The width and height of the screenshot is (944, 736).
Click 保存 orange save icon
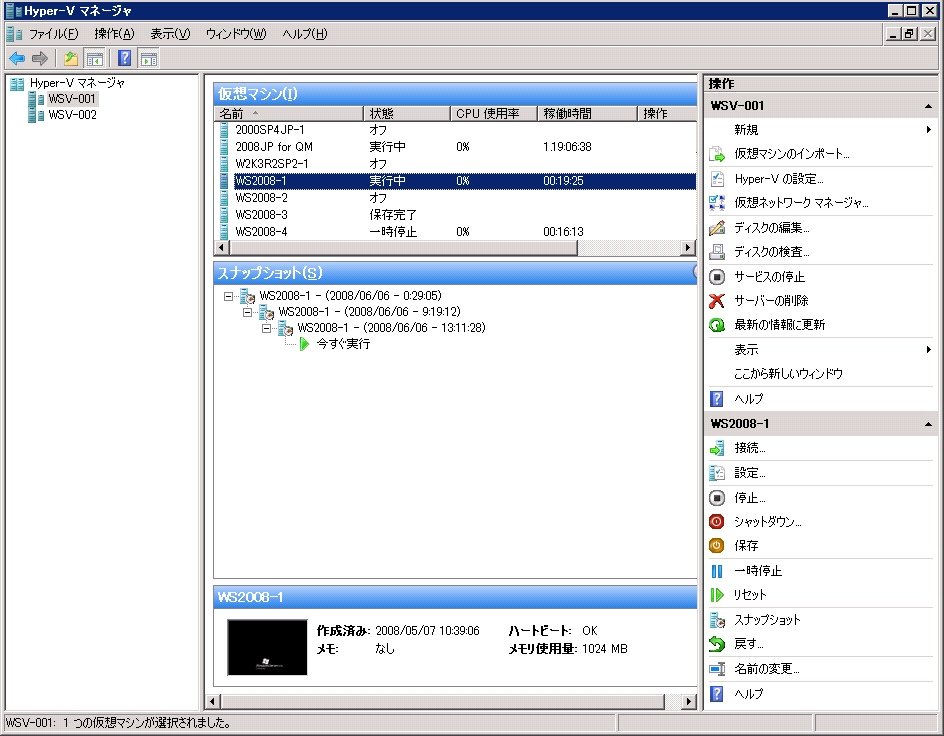(716, 545)
